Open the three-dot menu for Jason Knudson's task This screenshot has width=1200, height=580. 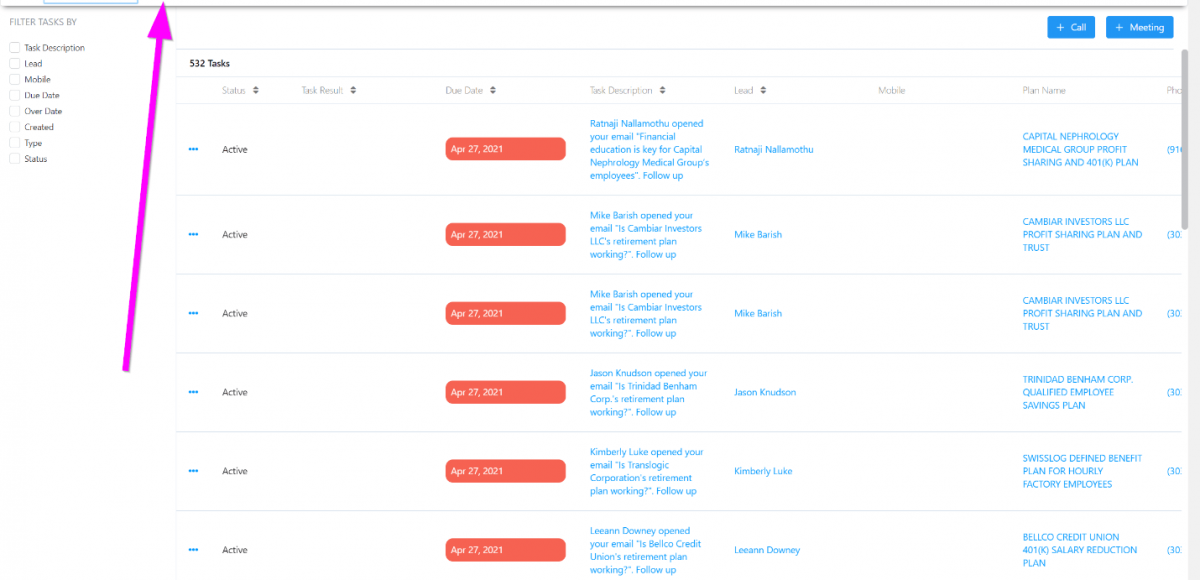pyautogui.click(x=193, y=392)
